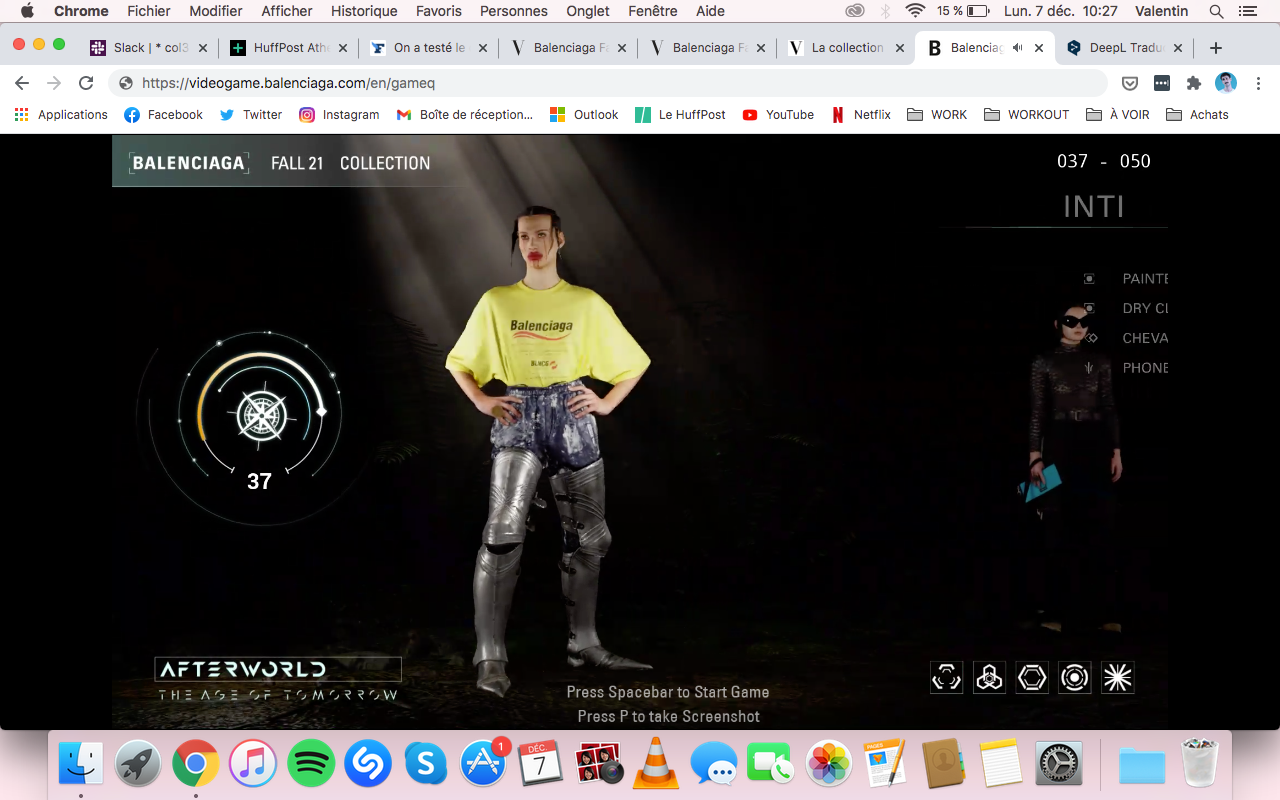
Task: Click the icon next to CHEVA item
Action: pos(1091,338)
